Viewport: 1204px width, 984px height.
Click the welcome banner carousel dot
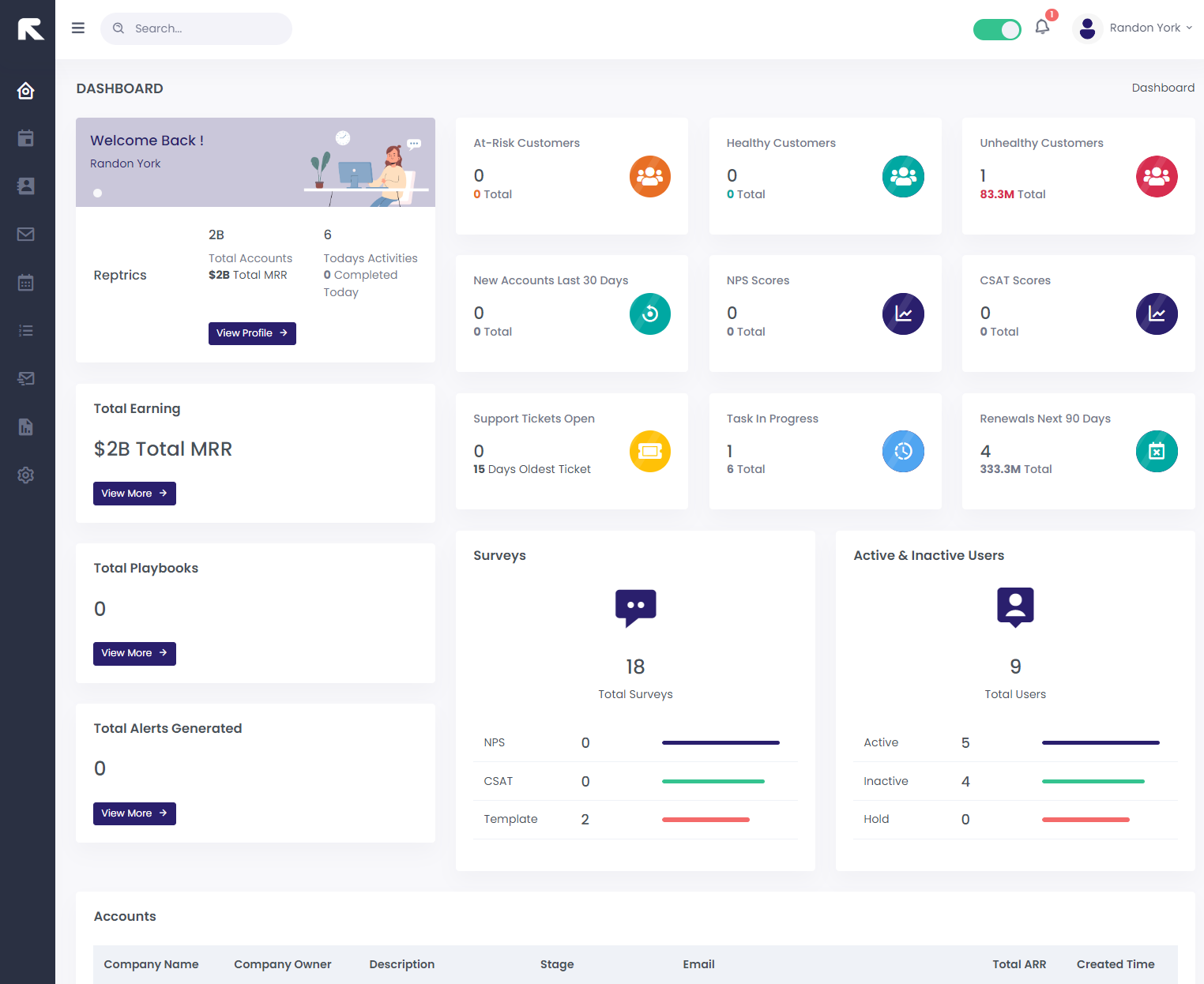(x=98, y=193)
